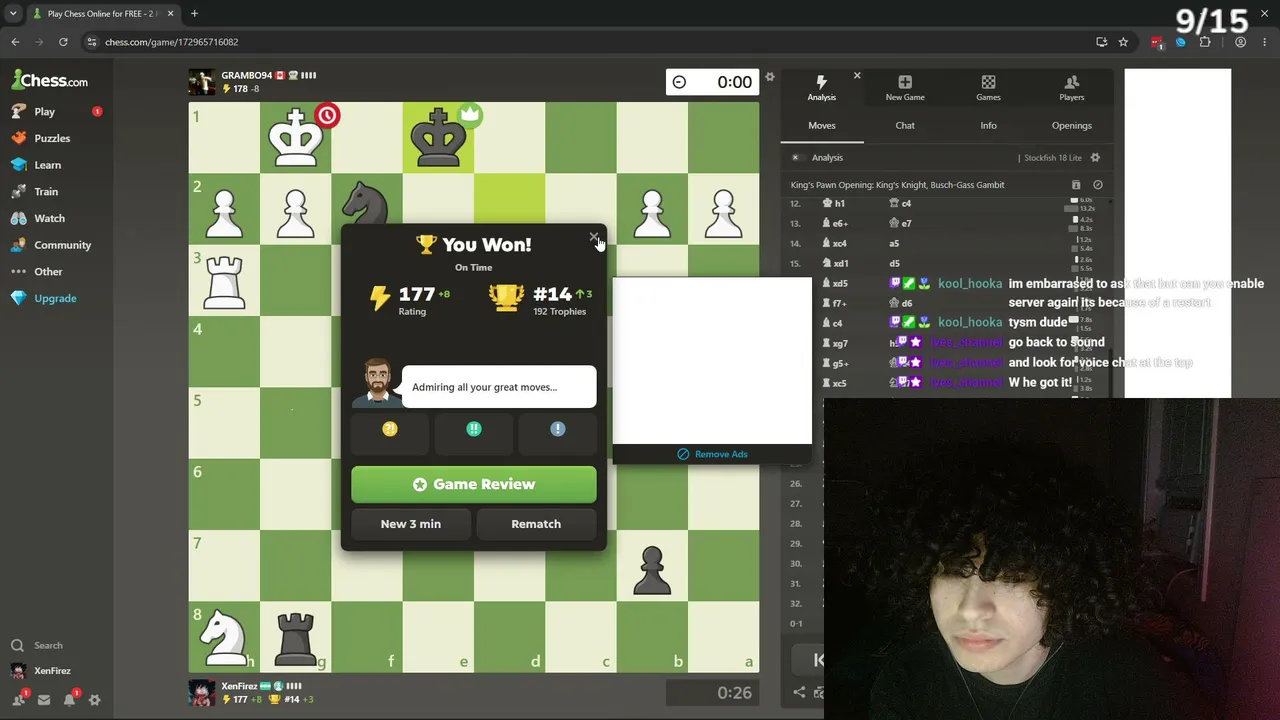Reload the page in the browser
1280x720 pixels.
(x=63, y=42)
